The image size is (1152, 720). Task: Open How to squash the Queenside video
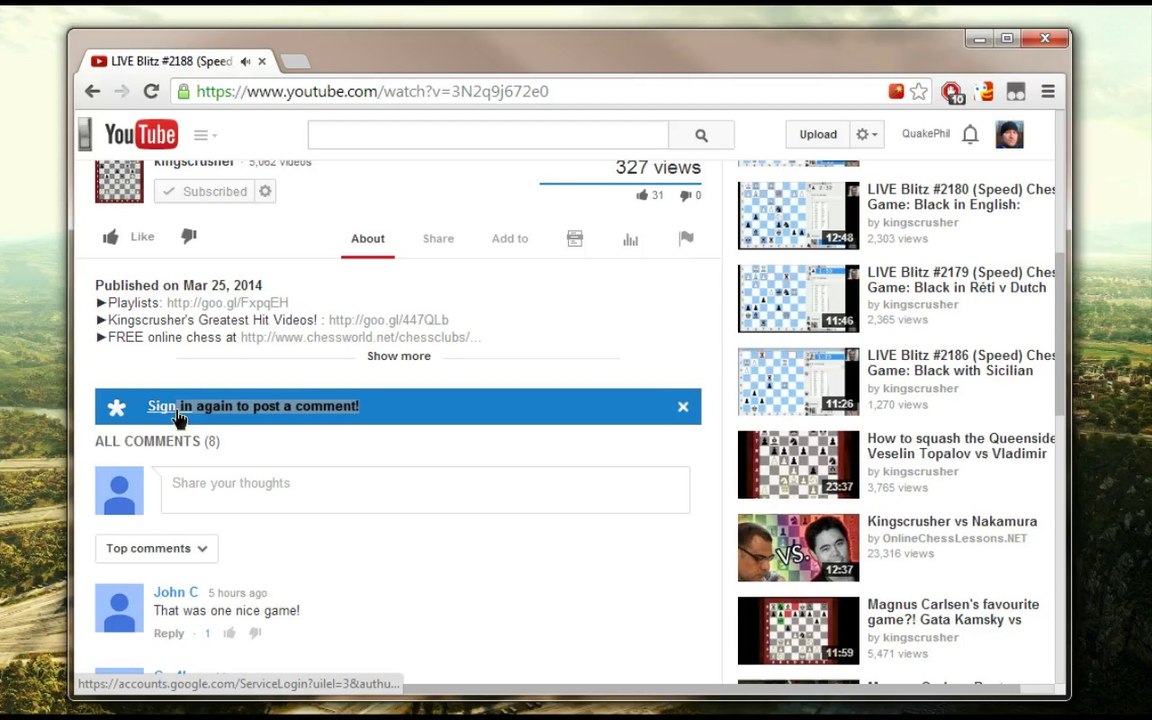tap(961, 446)
